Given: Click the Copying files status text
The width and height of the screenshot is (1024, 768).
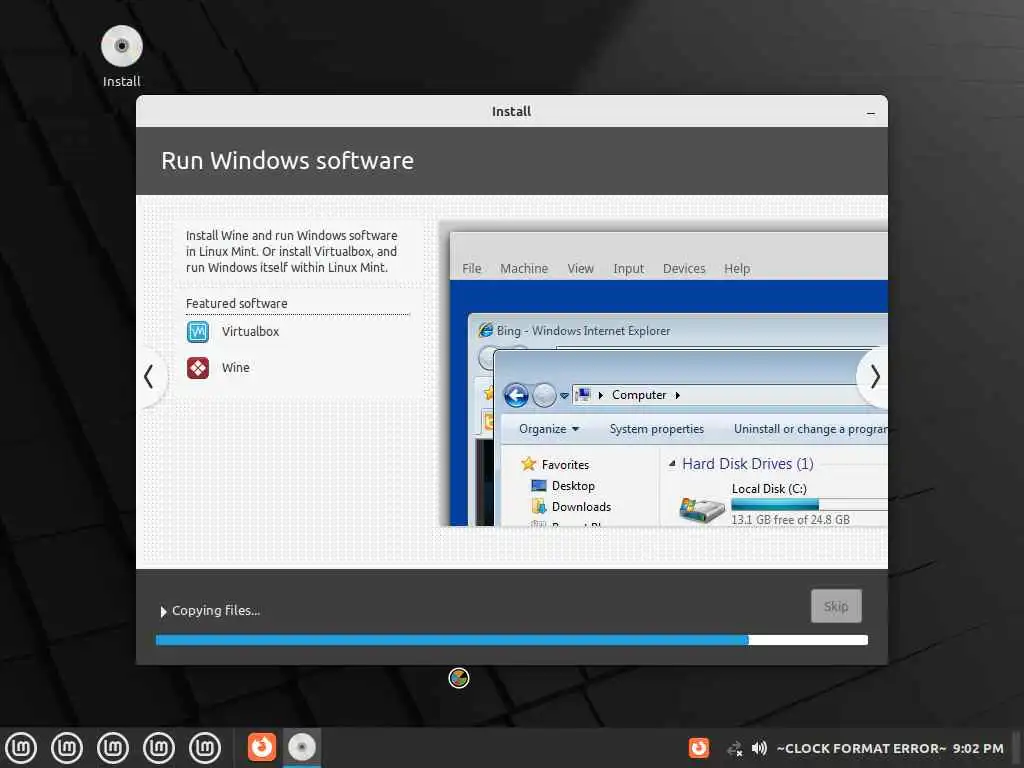Looking at the screenshot, I should (216, 611).
